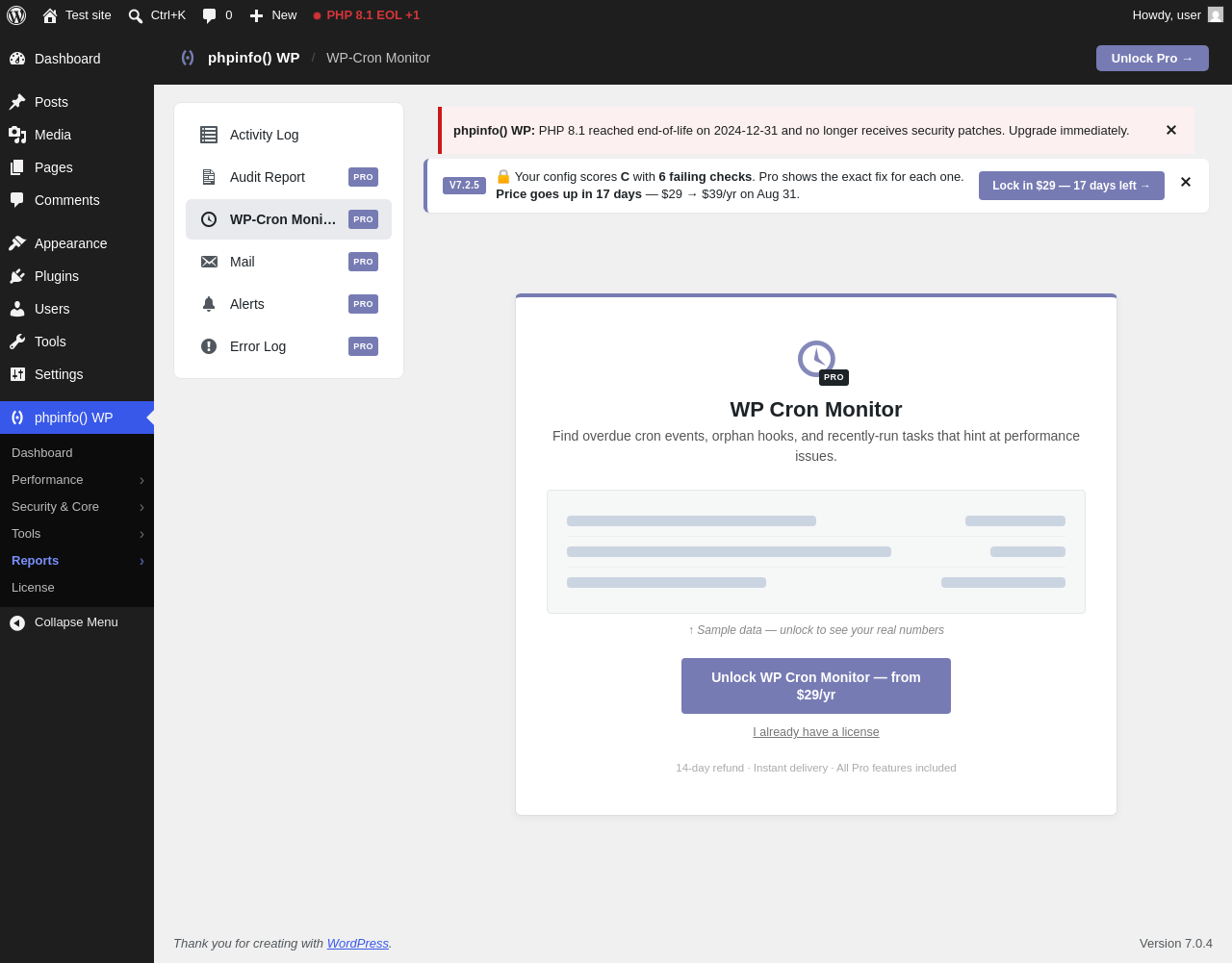Click the PRO badge beside Alerts

pos(363,304)
